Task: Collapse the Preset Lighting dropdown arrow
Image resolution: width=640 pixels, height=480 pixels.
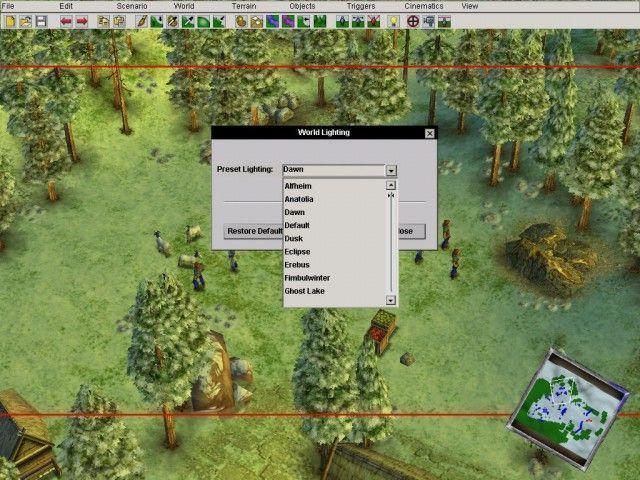Action: [391, 170]
